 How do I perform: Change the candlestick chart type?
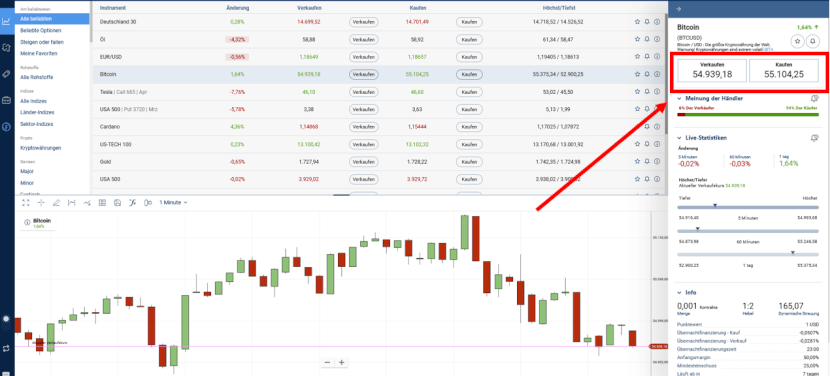tap(148, 202)
